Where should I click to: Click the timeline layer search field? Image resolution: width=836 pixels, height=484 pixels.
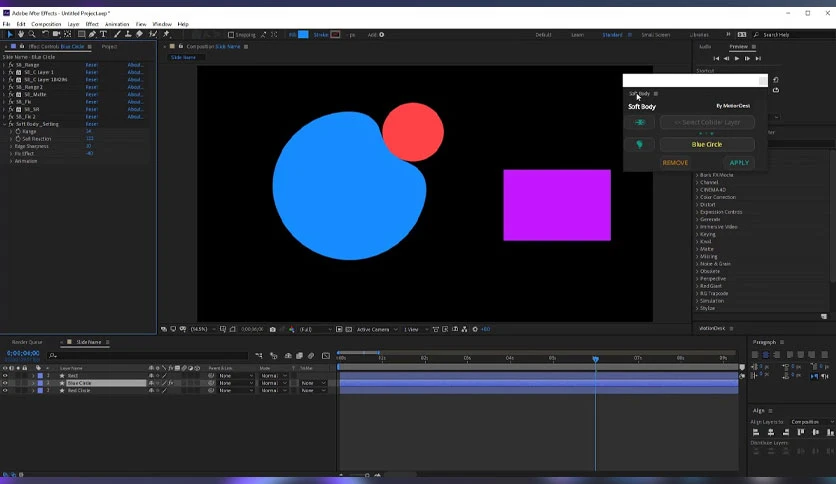point(148,356)
